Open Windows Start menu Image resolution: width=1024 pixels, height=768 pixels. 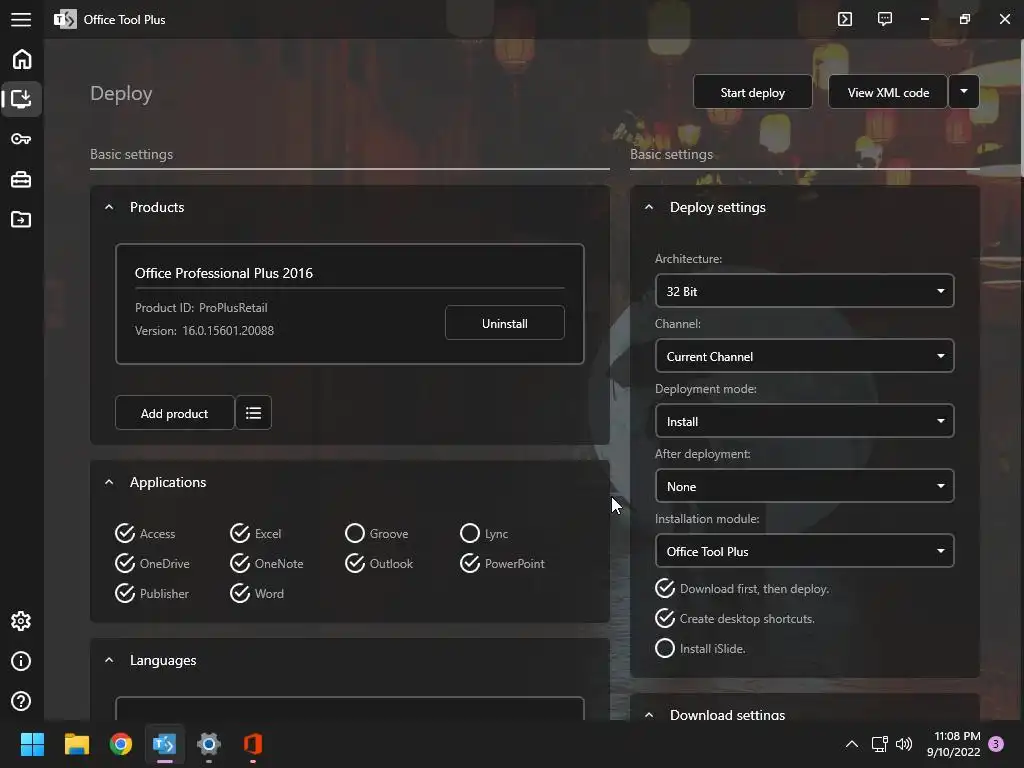click(32, 744)
